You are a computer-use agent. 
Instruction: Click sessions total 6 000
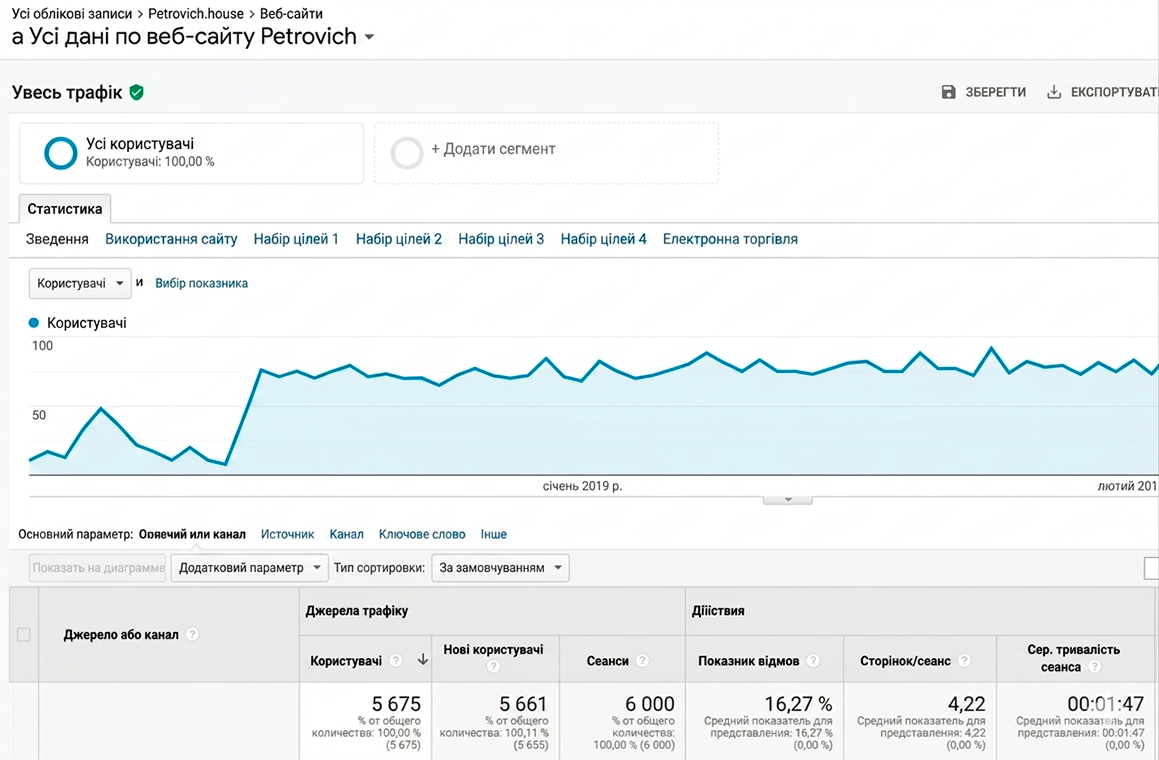tap(650, 704)
